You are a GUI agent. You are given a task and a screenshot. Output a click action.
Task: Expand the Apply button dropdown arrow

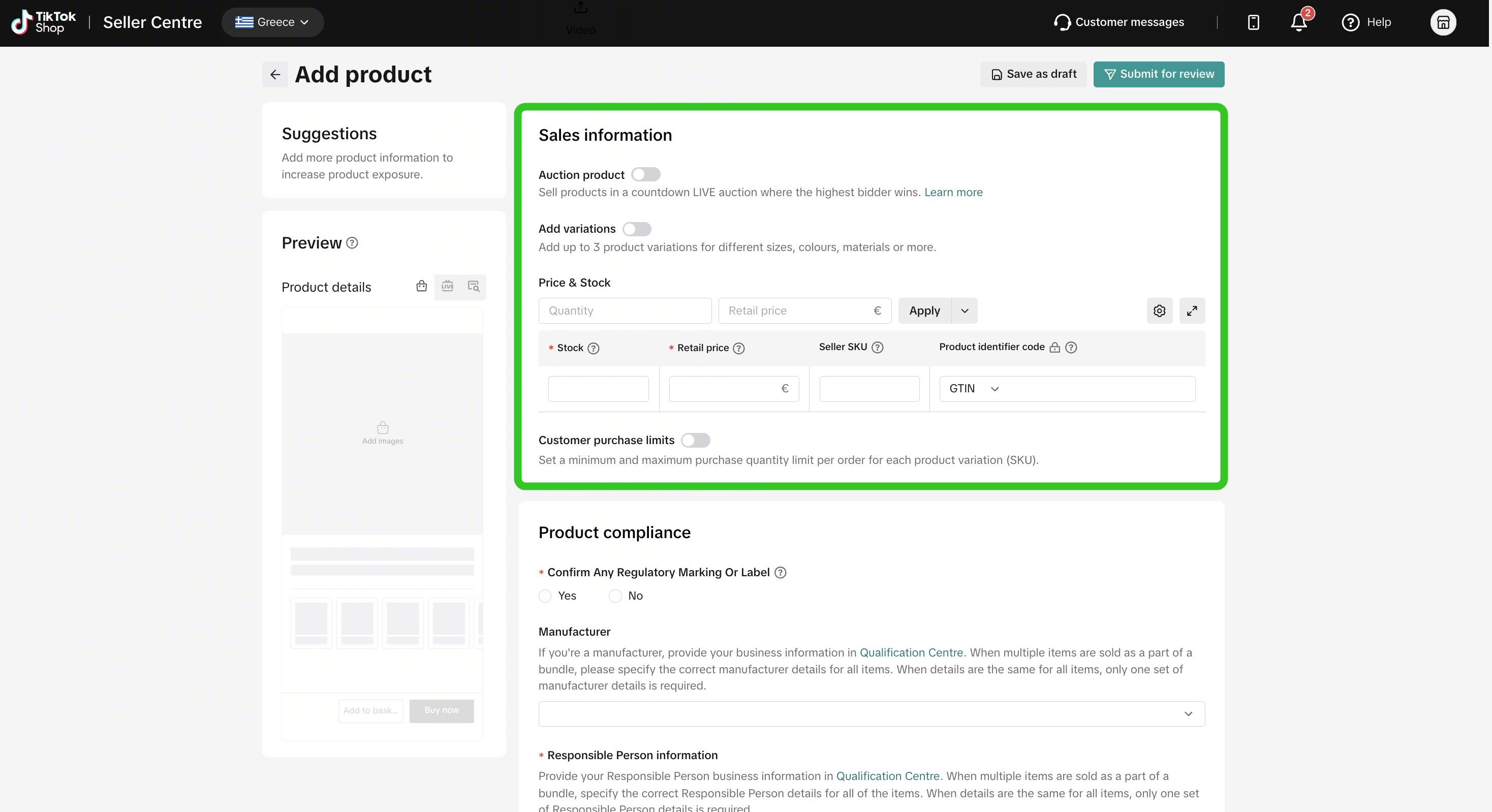[965, 311]
